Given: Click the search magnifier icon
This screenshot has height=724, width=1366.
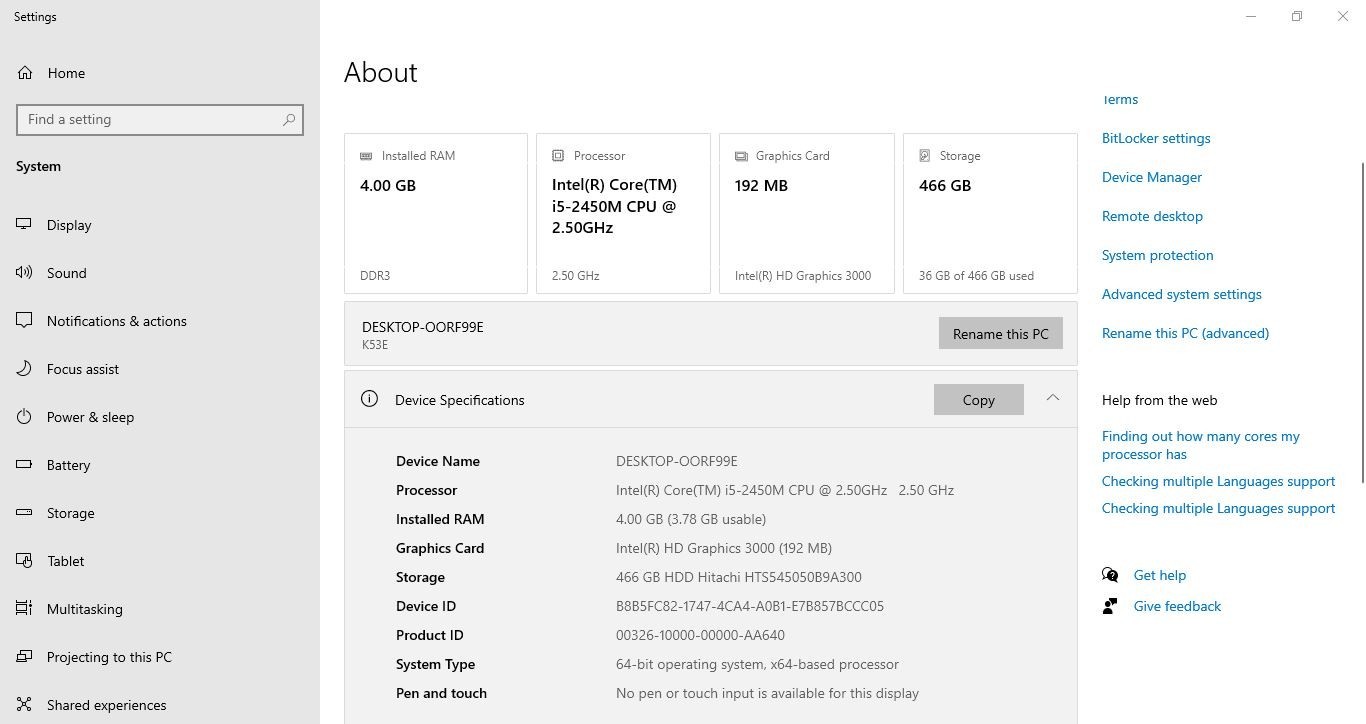Looking at the screenshot, I should point(289,119).
